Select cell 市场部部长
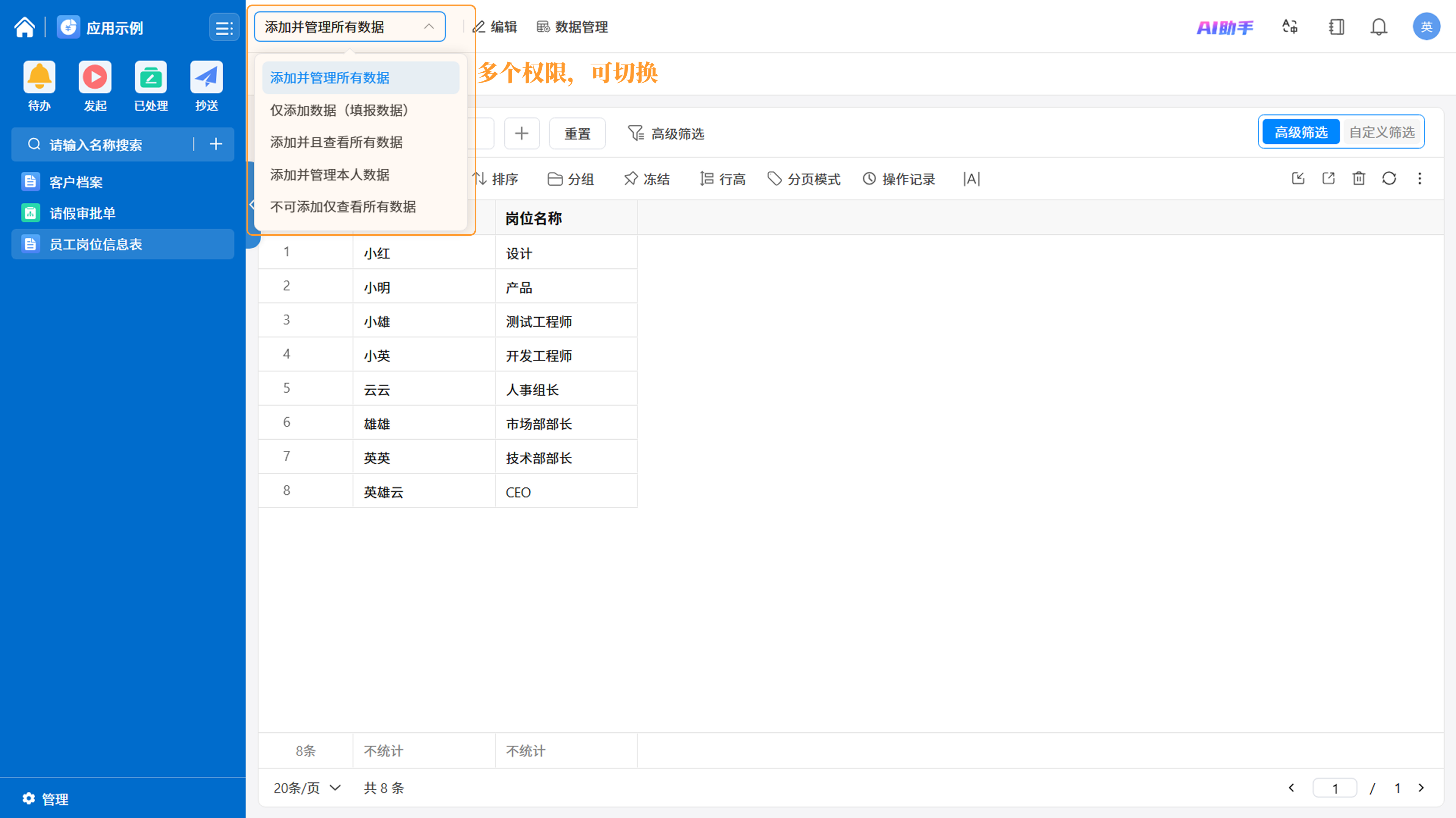Image resolution: width=1456 pixels, height=818 pixels. pos(566,423)
